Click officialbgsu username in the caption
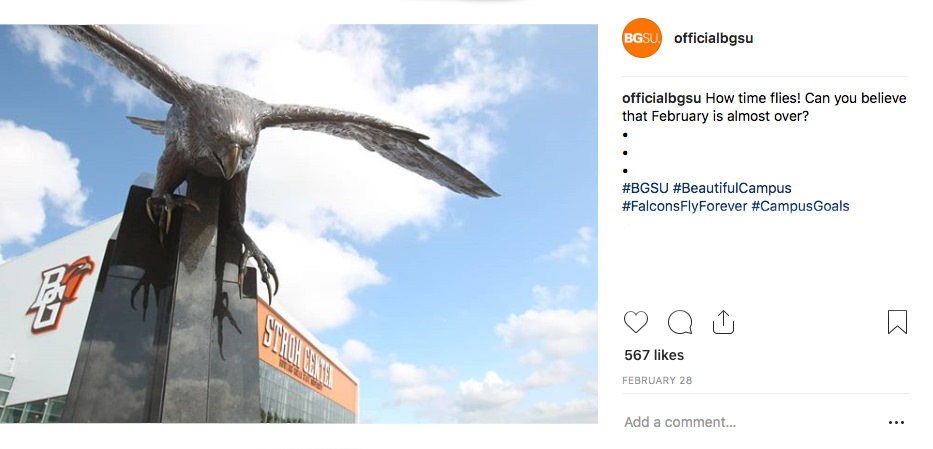933x449 pixels. coord(662,98)
